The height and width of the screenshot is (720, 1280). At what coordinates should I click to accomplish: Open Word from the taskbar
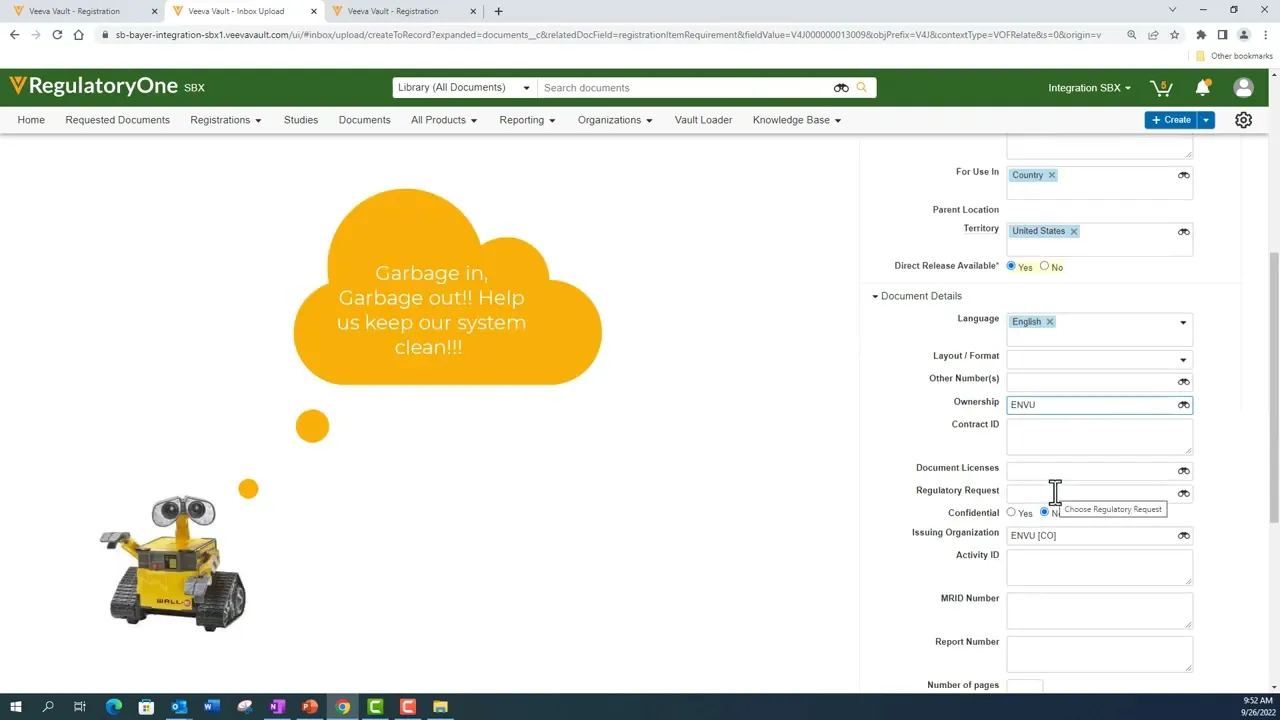click(x=212, y=707)
